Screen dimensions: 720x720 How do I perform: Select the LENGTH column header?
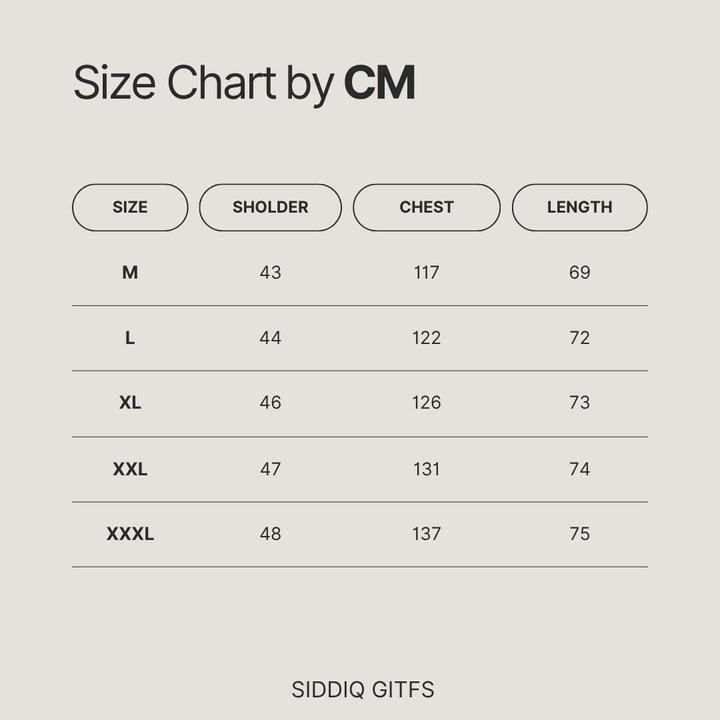tap(579, 208)
